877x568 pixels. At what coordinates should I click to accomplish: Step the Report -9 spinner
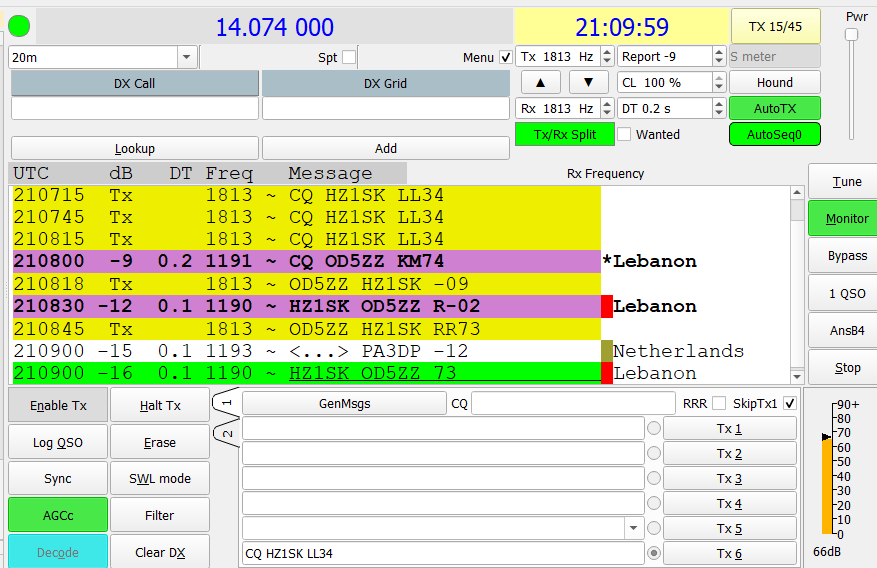pos(719,56)
